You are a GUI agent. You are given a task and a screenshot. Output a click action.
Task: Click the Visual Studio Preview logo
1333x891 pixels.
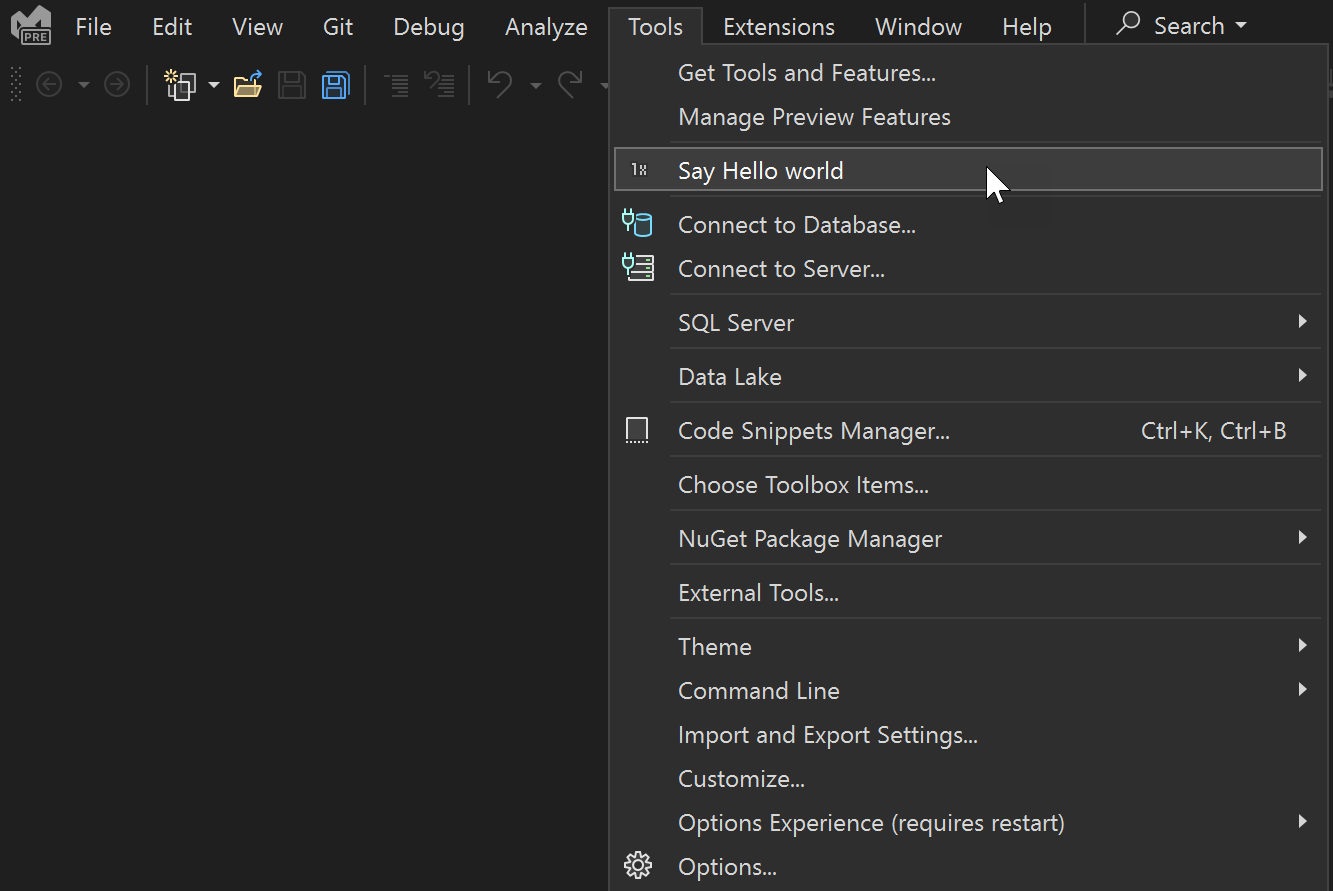[31, 26]
